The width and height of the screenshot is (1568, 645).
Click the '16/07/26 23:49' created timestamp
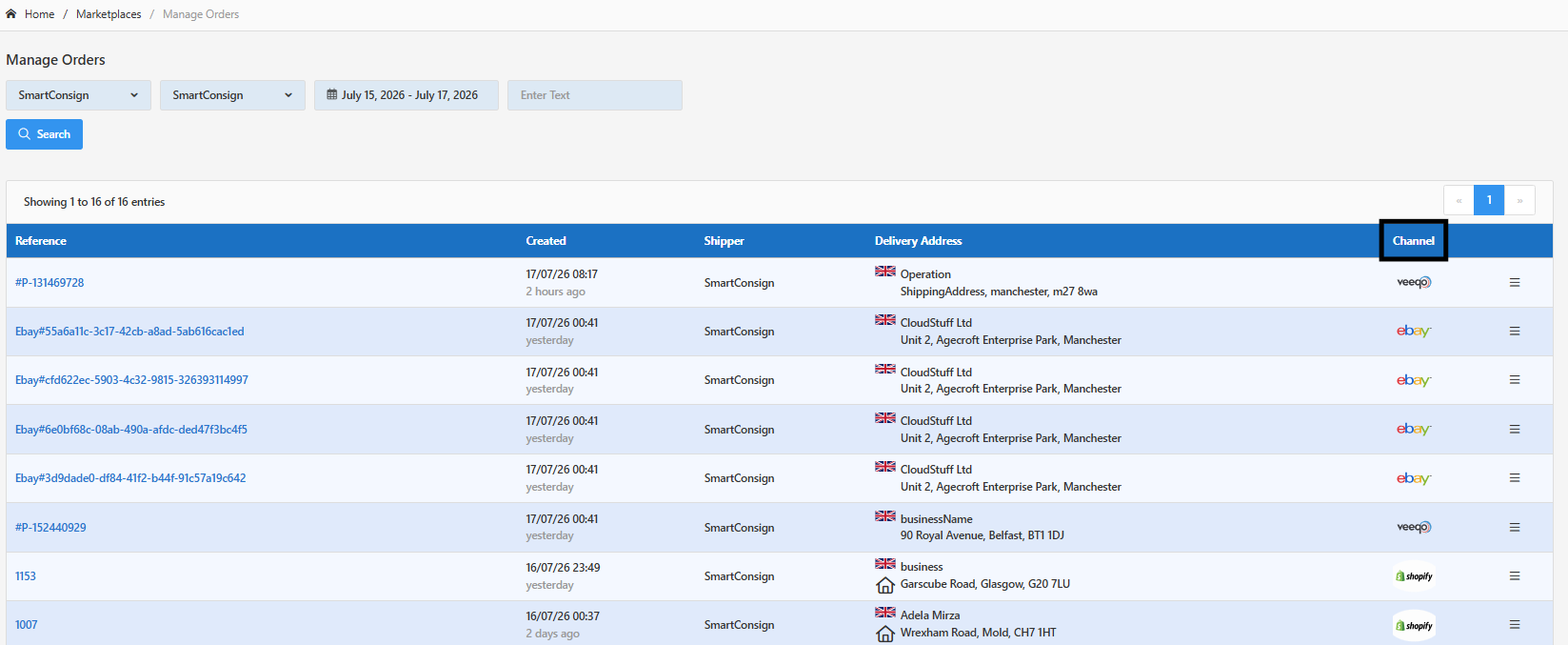[x=563, y=568]
